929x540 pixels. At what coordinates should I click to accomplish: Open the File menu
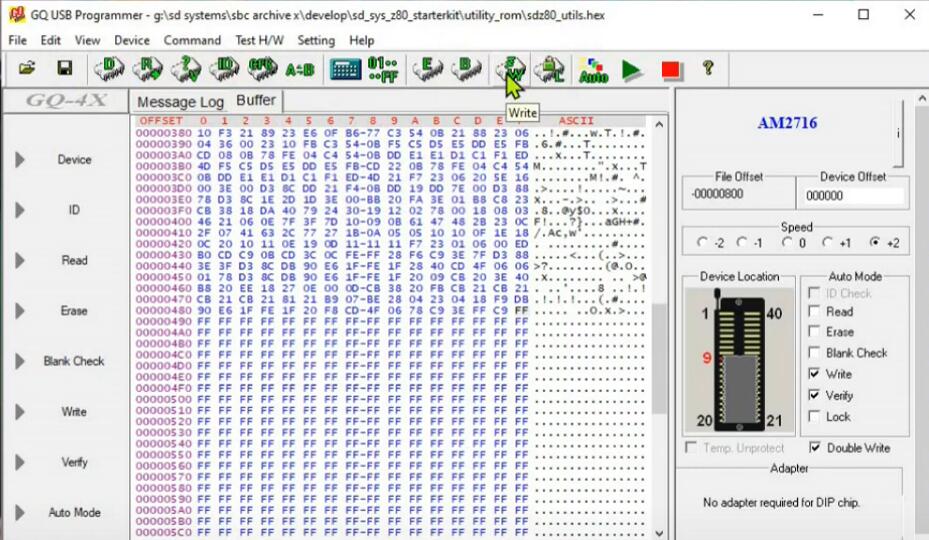(17, 40)
